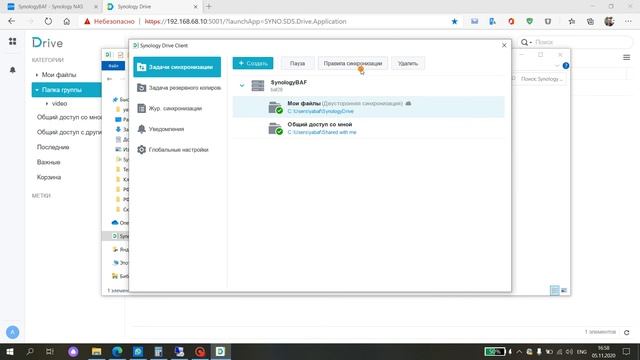Click the Drive search field
This screenshot has width=640, height=360.
click(x=582, y=42)
